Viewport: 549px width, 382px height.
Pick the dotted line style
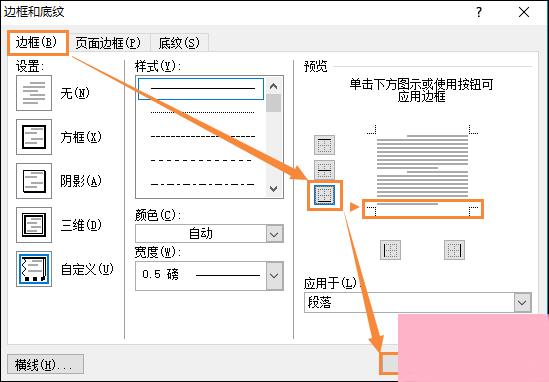[201, 112]
